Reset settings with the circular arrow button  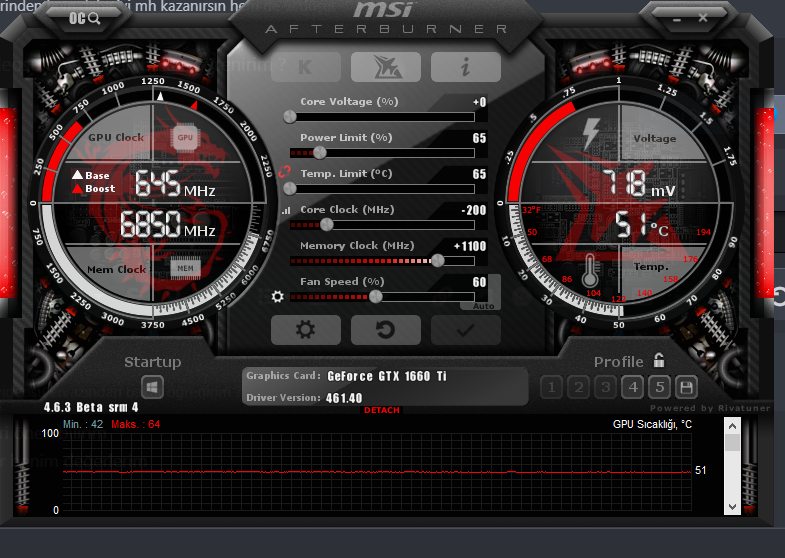coord(385,330)
